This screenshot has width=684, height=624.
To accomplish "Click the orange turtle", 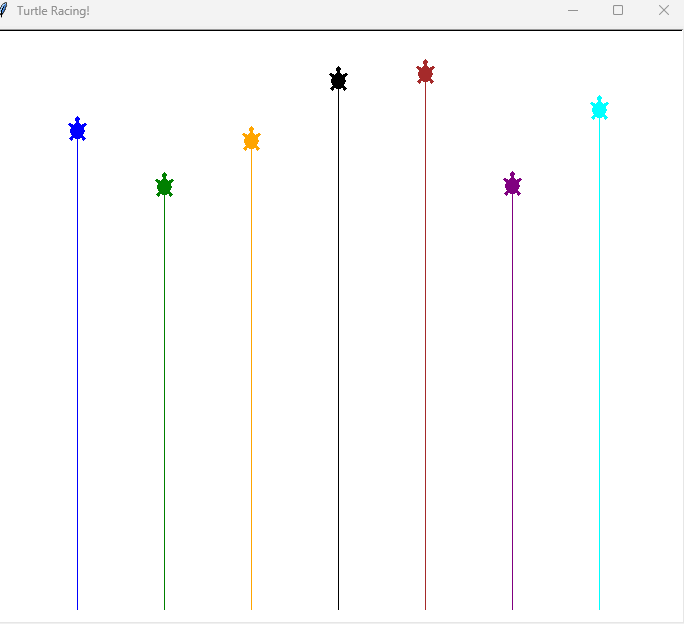I will click(x=251, y=140).
